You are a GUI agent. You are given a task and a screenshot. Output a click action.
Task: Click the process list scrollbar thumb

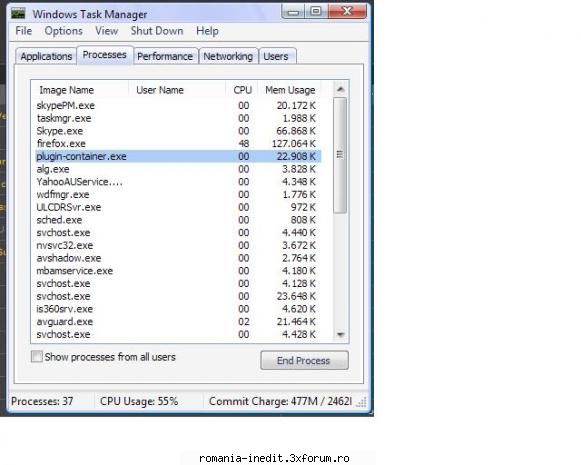340,155
